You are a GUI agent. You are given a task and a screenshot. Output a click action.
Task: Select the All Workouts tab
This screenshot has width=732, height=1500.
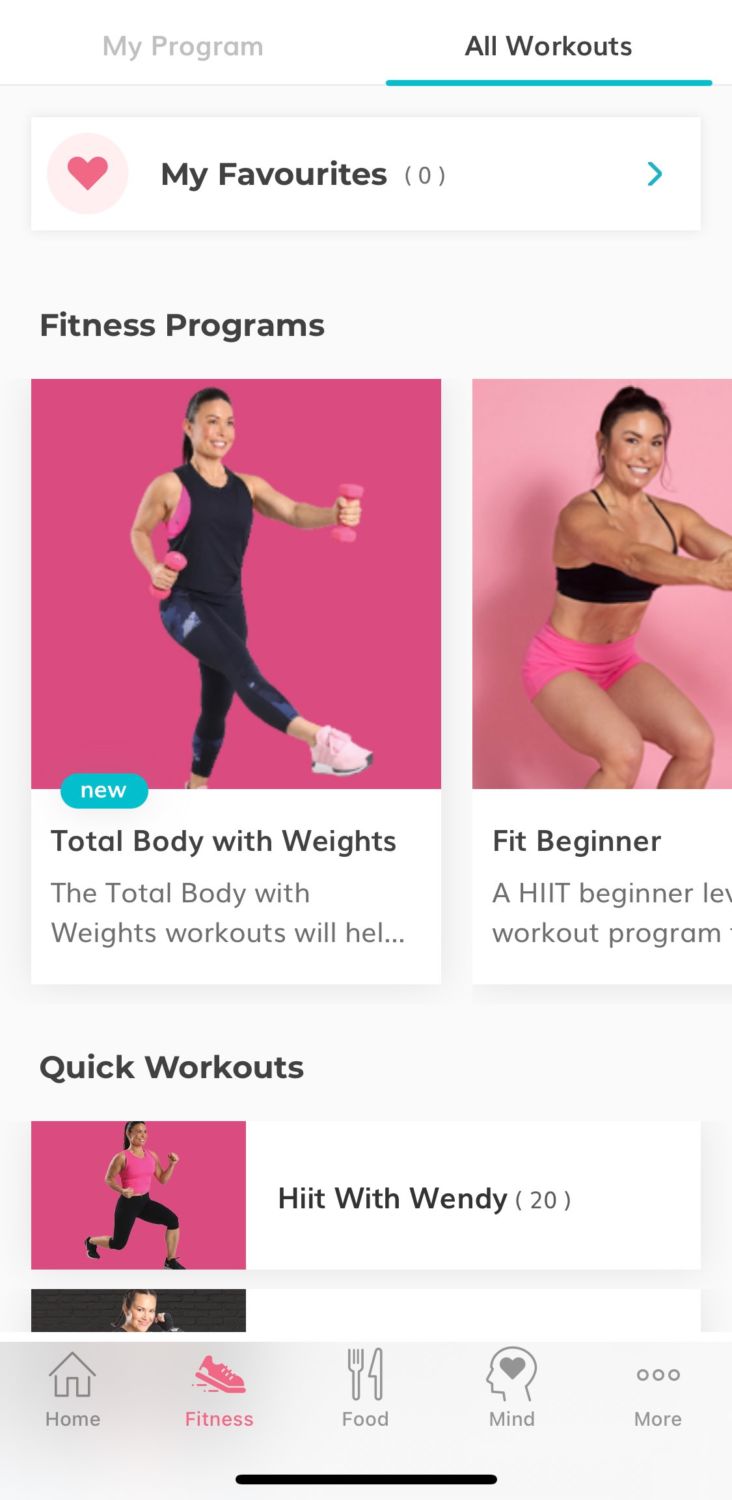(x=548, y=46)
